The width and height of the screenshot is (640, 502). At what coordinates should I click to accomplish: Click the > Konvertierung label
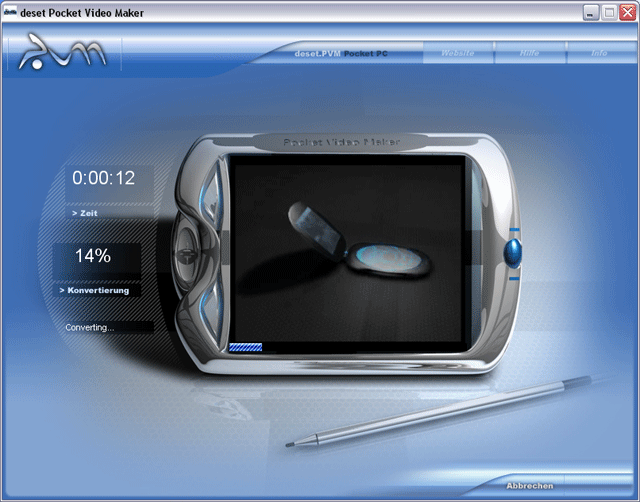tap(94, 291)
